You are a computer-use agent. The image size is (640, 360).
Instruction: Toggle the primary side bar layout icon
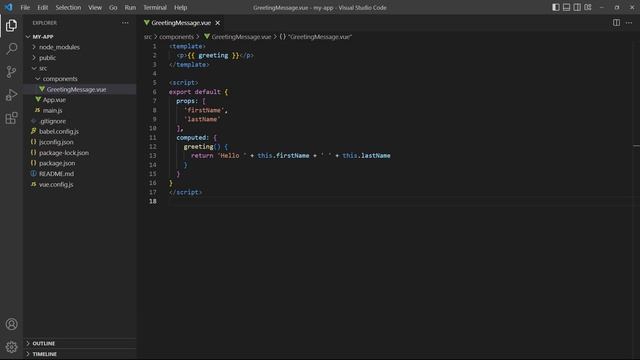click(x=556, y=7)
